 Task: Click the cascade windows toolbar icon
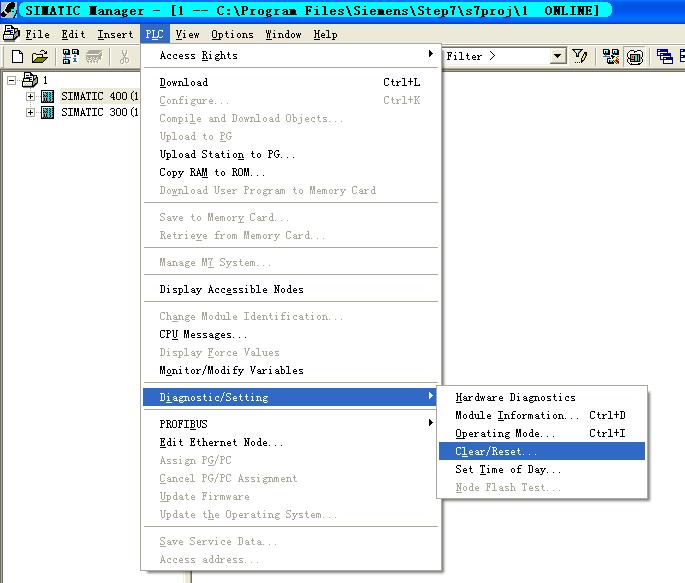point(664,56)
